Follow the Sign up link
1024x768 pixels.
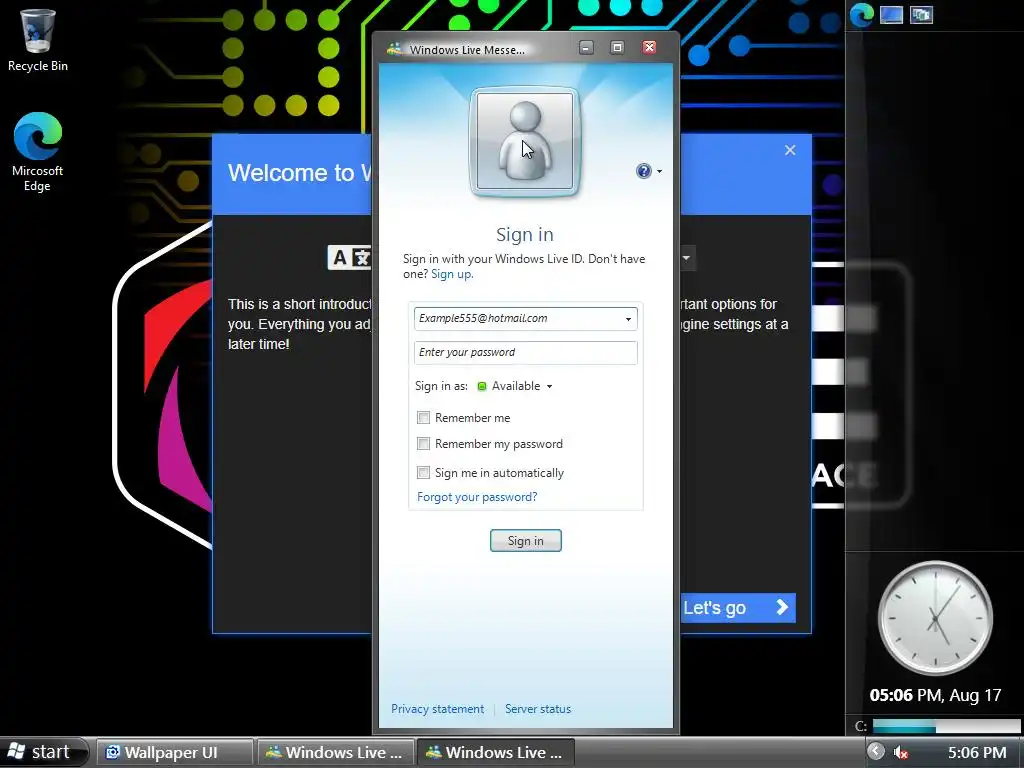pos(452,274)
